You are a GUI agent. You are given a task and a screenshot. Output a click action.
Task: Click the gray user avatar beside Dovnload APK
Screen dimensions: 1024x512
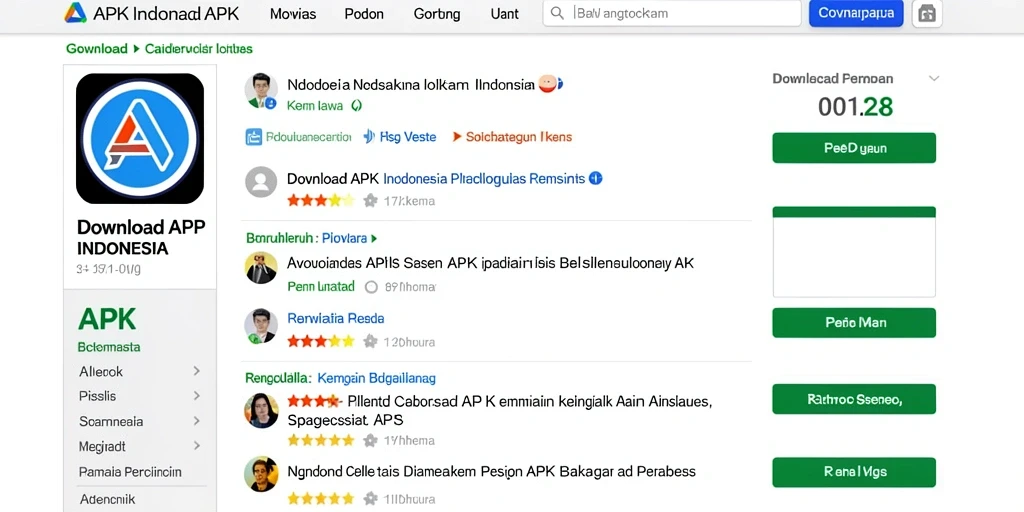tap(261, 182)
